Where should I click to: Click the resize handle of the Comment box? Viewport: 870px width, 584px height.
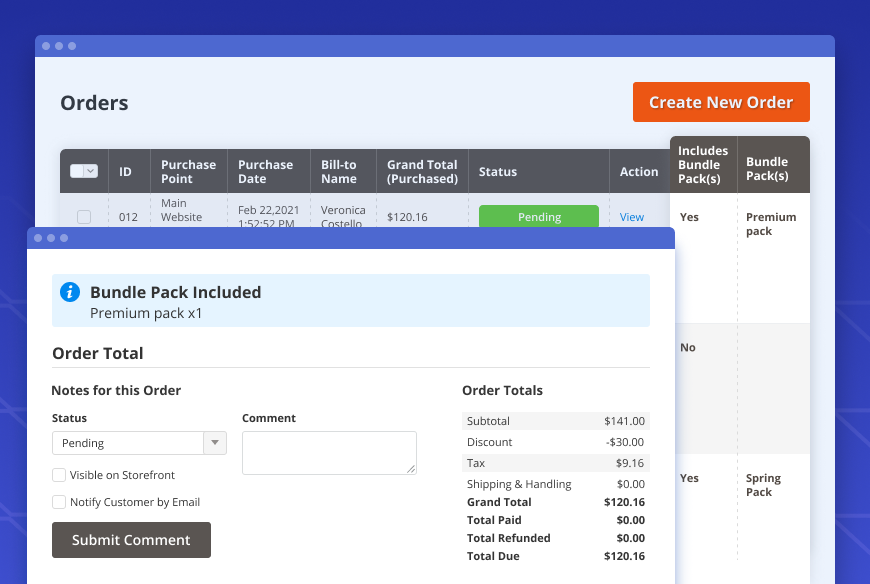point(410,468)
